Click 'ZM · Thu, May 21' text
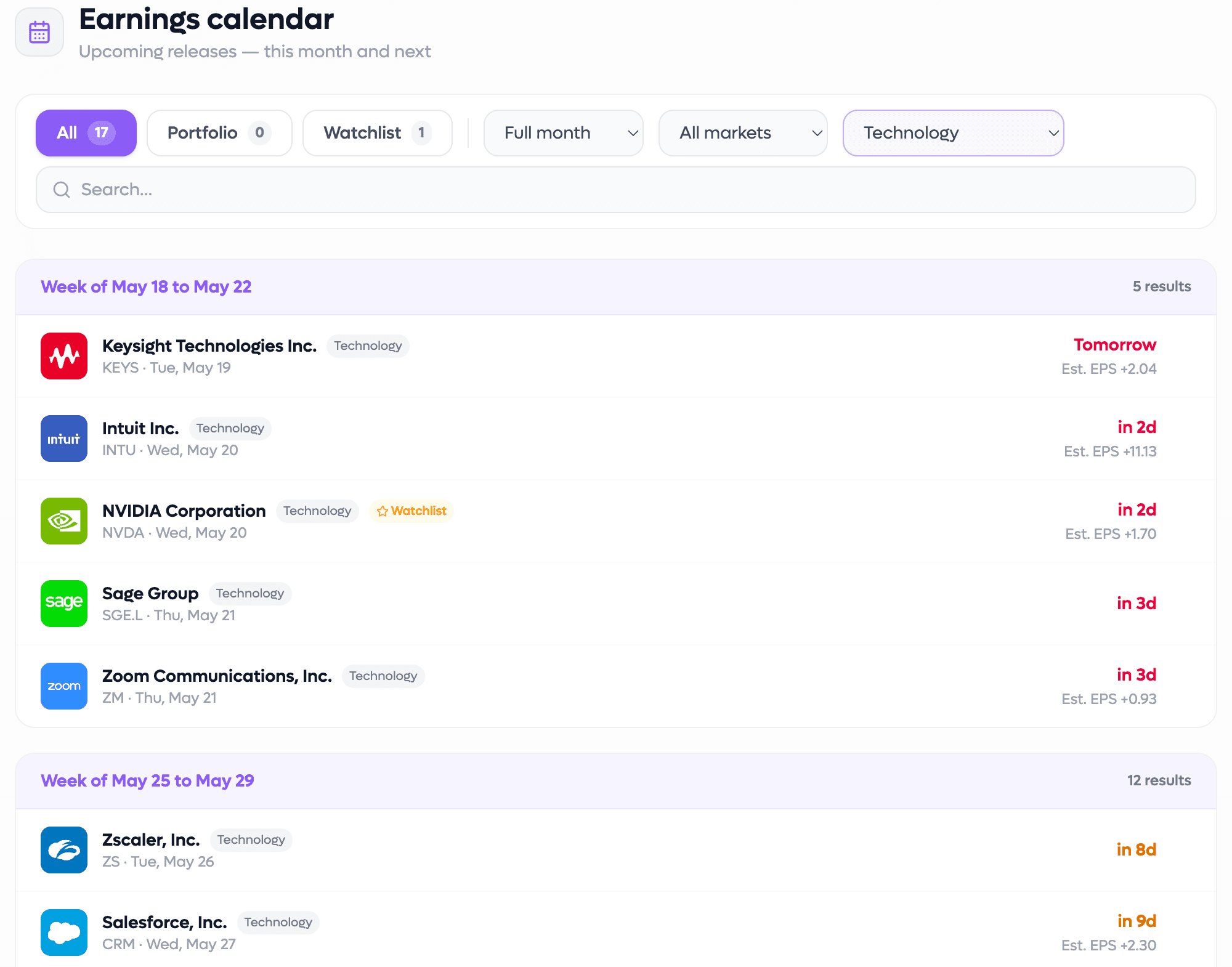 click(160, 698)
